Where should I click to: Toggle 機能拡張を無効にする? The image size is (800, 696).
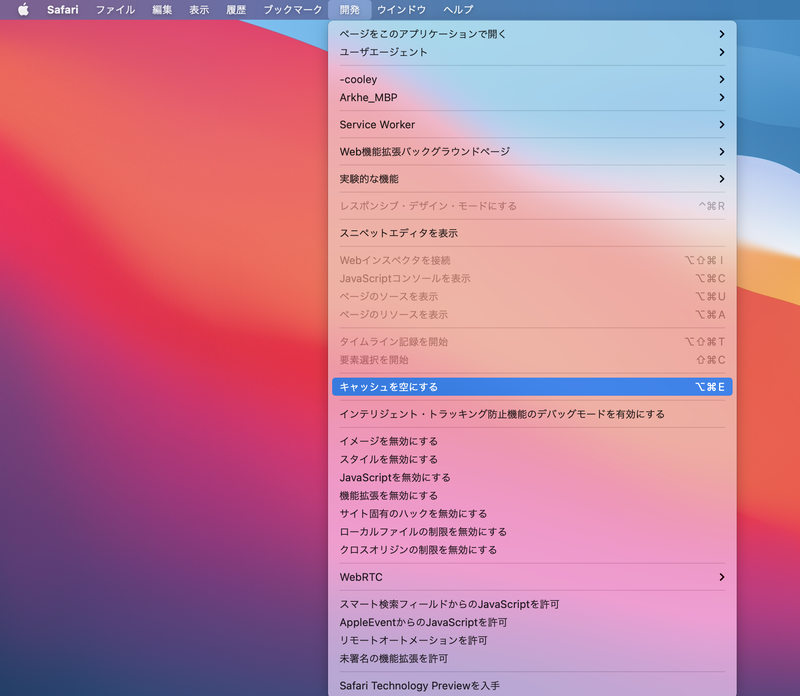pos(532,495)
